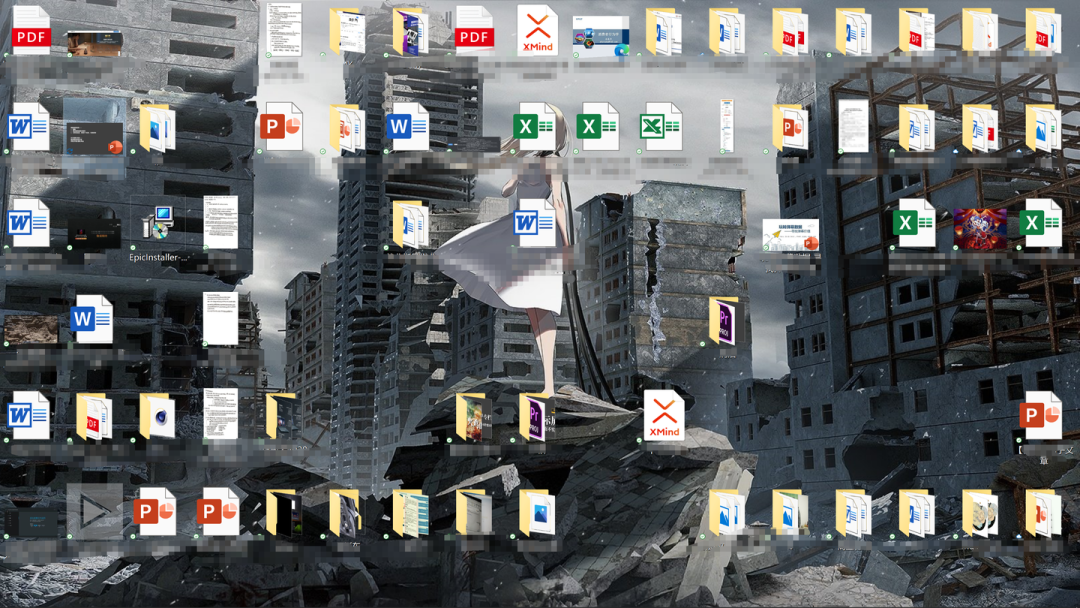Open the PowerPoint folder under the steel frame
The width and height of the screenshot is (1080, 608).
(790, 127)
